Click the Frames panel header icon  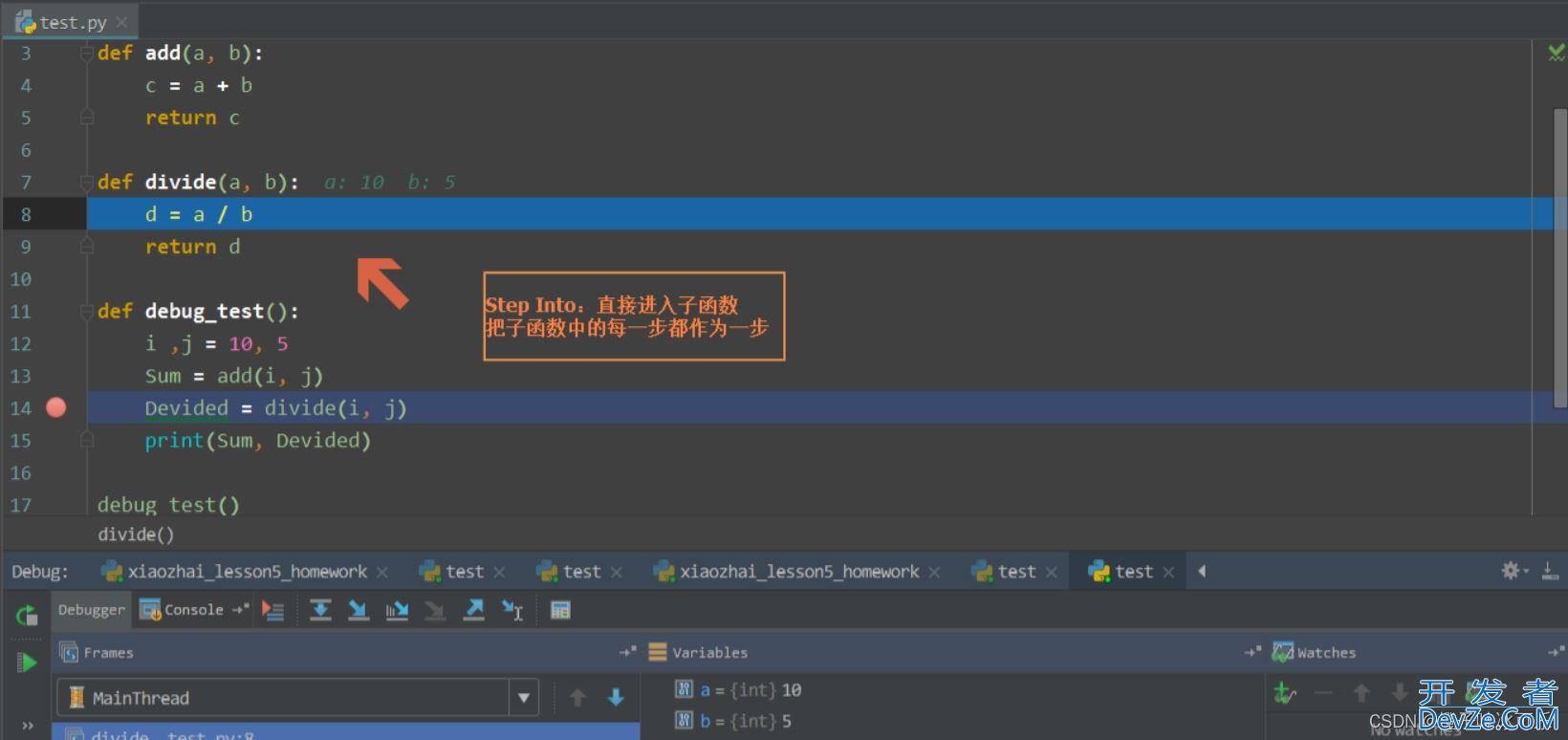pos(69,652)
